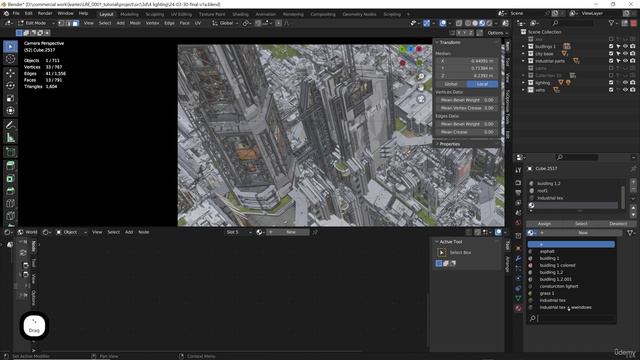This screenshot has height=360, width=640.
Task: Activate the Move tool
Action: coord(10,73)
